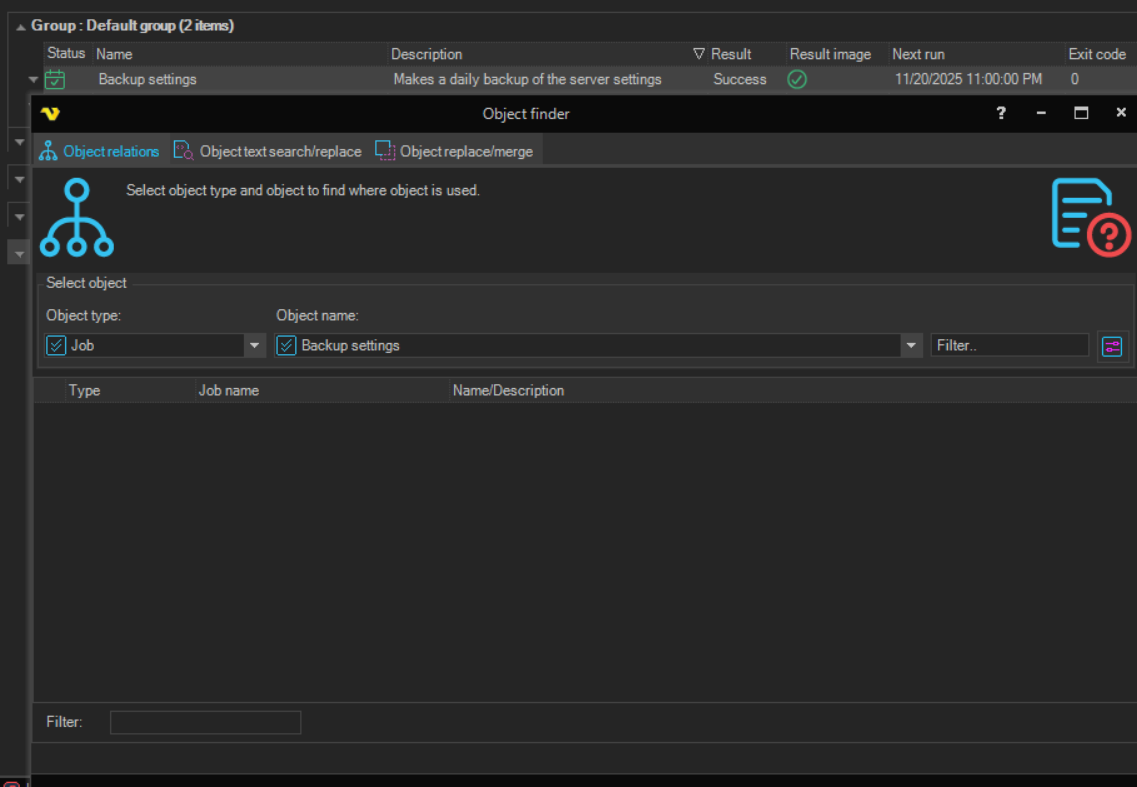
Task: Open filter options with the sliders icon button
Action: [x=1112, y=346]
